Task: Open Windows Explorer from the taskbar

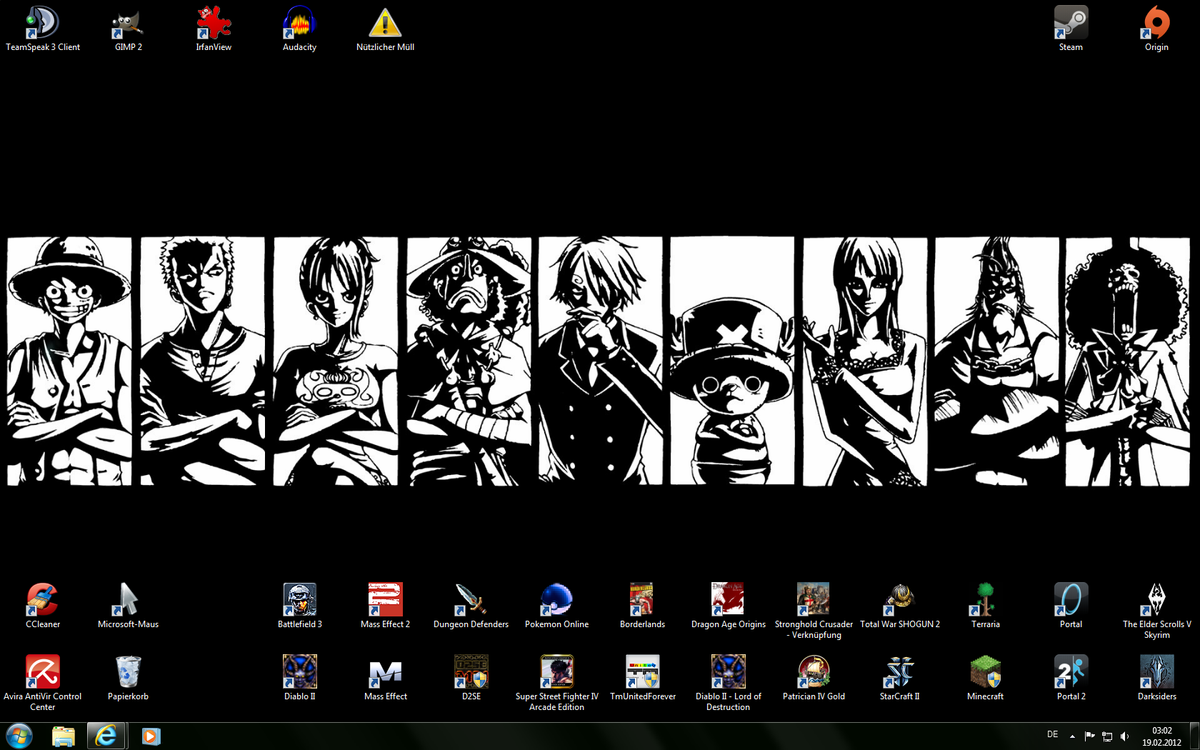Action: [x=65, y=736]
